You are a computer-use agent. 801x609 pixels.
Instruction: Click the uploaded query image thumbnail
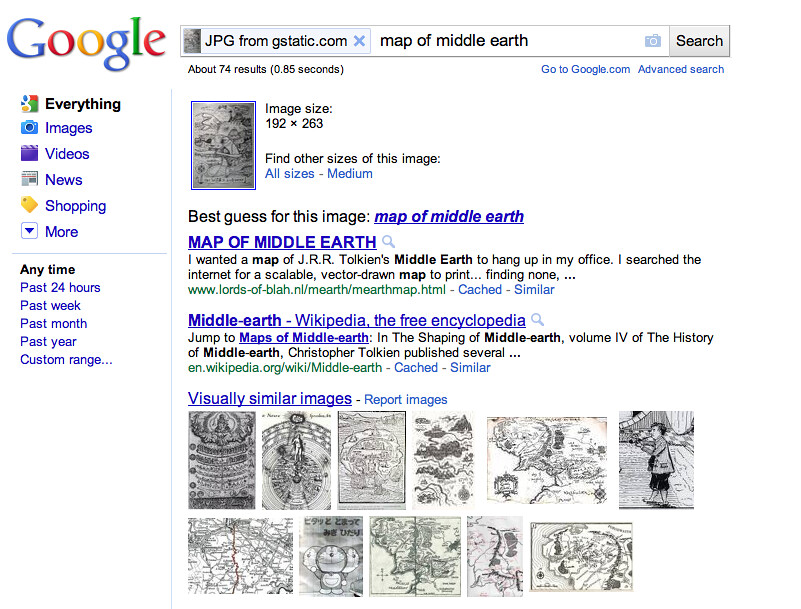point(222,145)
